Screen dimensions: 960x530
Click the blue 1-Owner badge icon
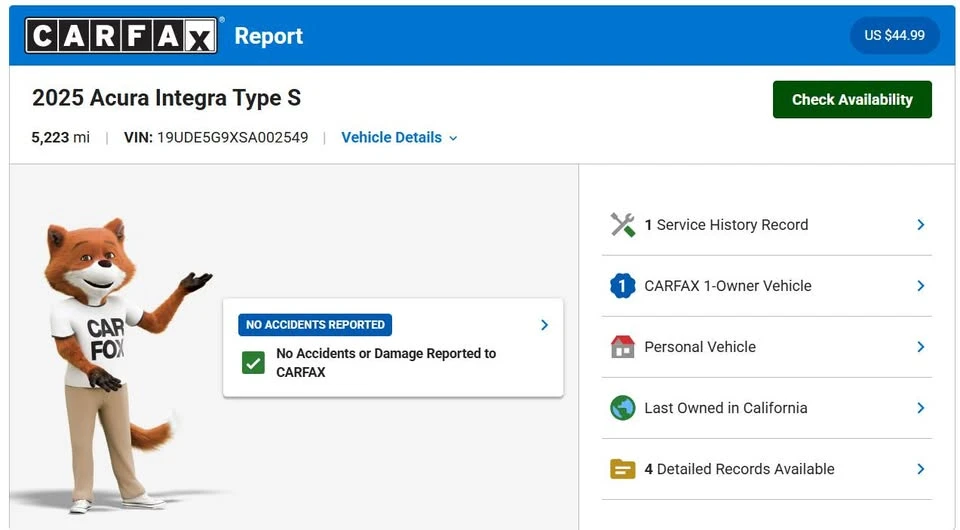[623, 286]
